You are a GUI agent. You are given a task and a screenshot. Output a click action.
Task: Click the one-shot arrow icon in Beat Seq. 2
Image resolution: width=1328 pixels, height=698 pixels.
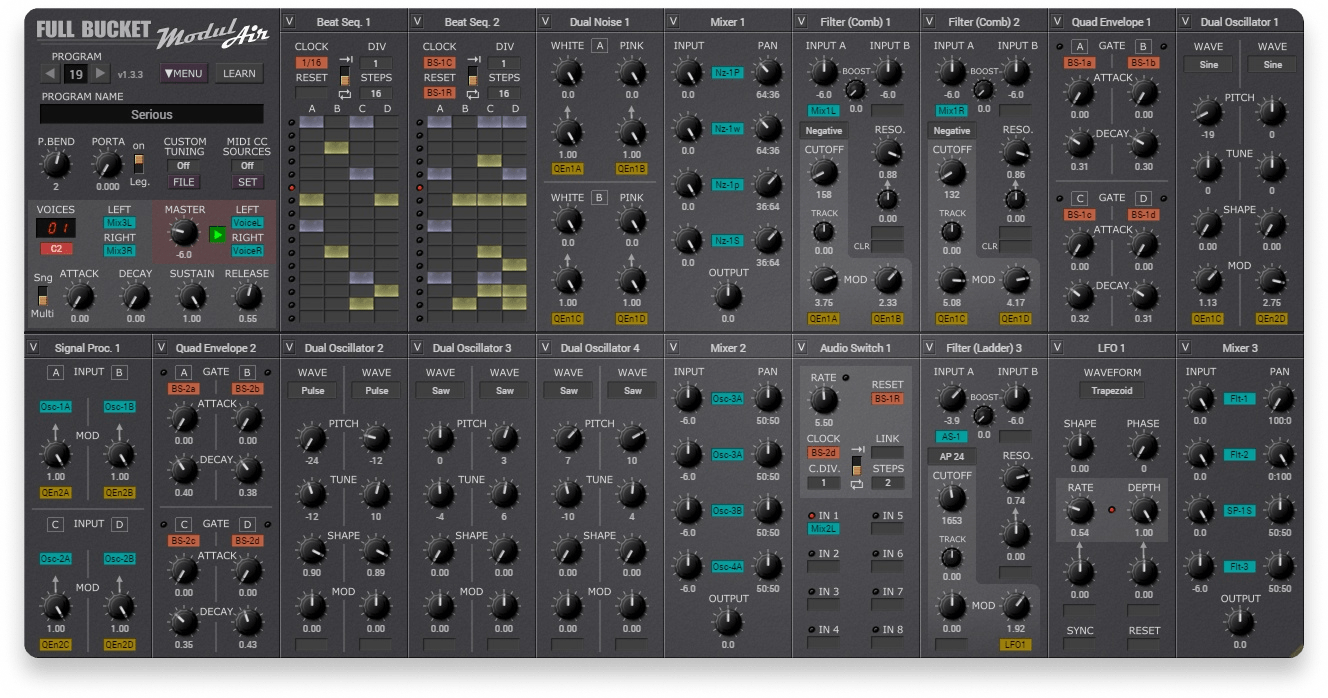click(x=473, y=60)
